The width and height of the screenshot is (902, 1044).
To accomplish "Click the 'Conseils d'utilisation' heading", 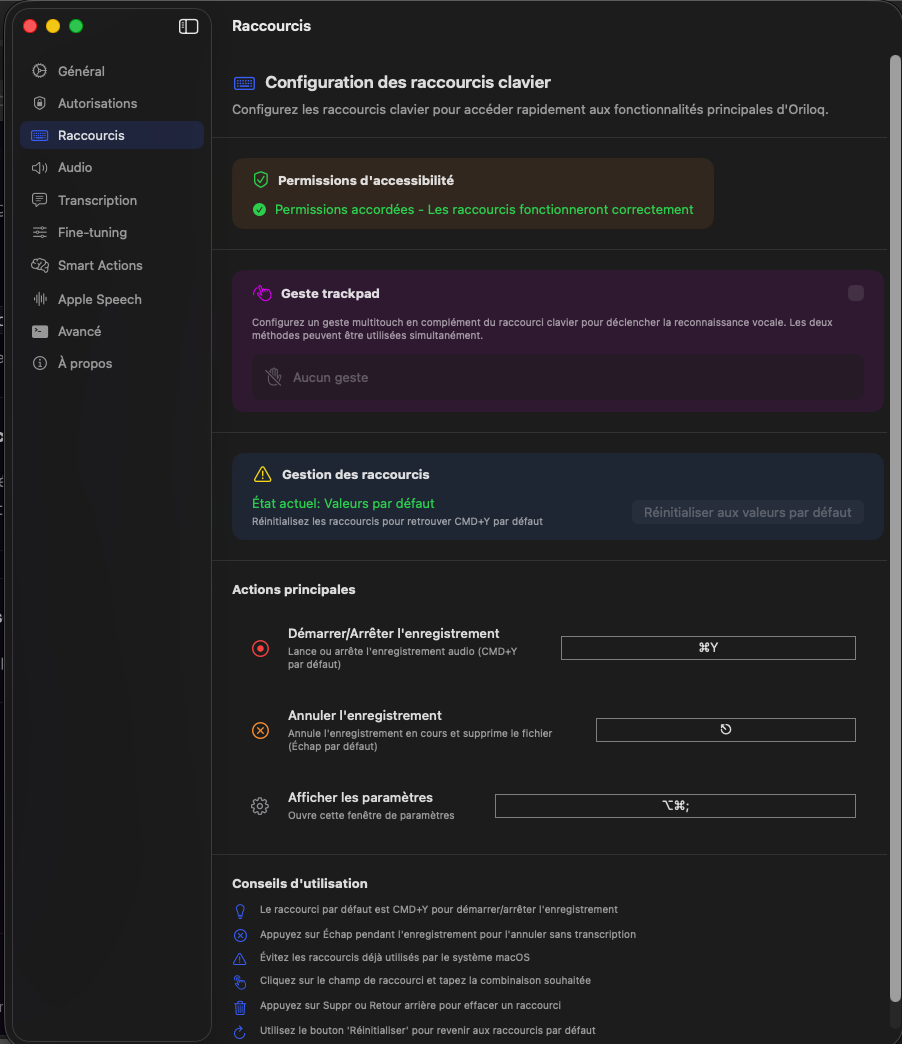I will pyautogui.click(x=300, y=884).
